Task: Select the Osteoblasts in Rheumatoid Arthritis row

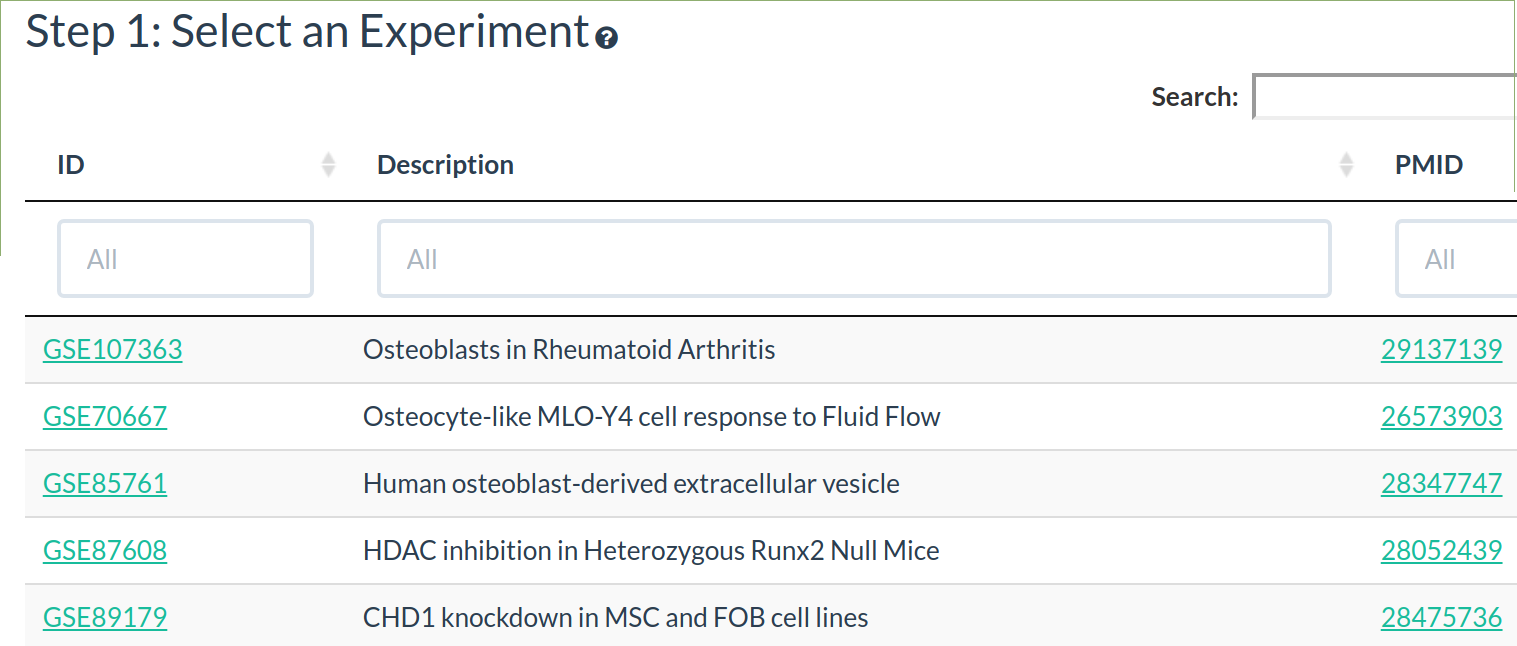Action: 569,350
